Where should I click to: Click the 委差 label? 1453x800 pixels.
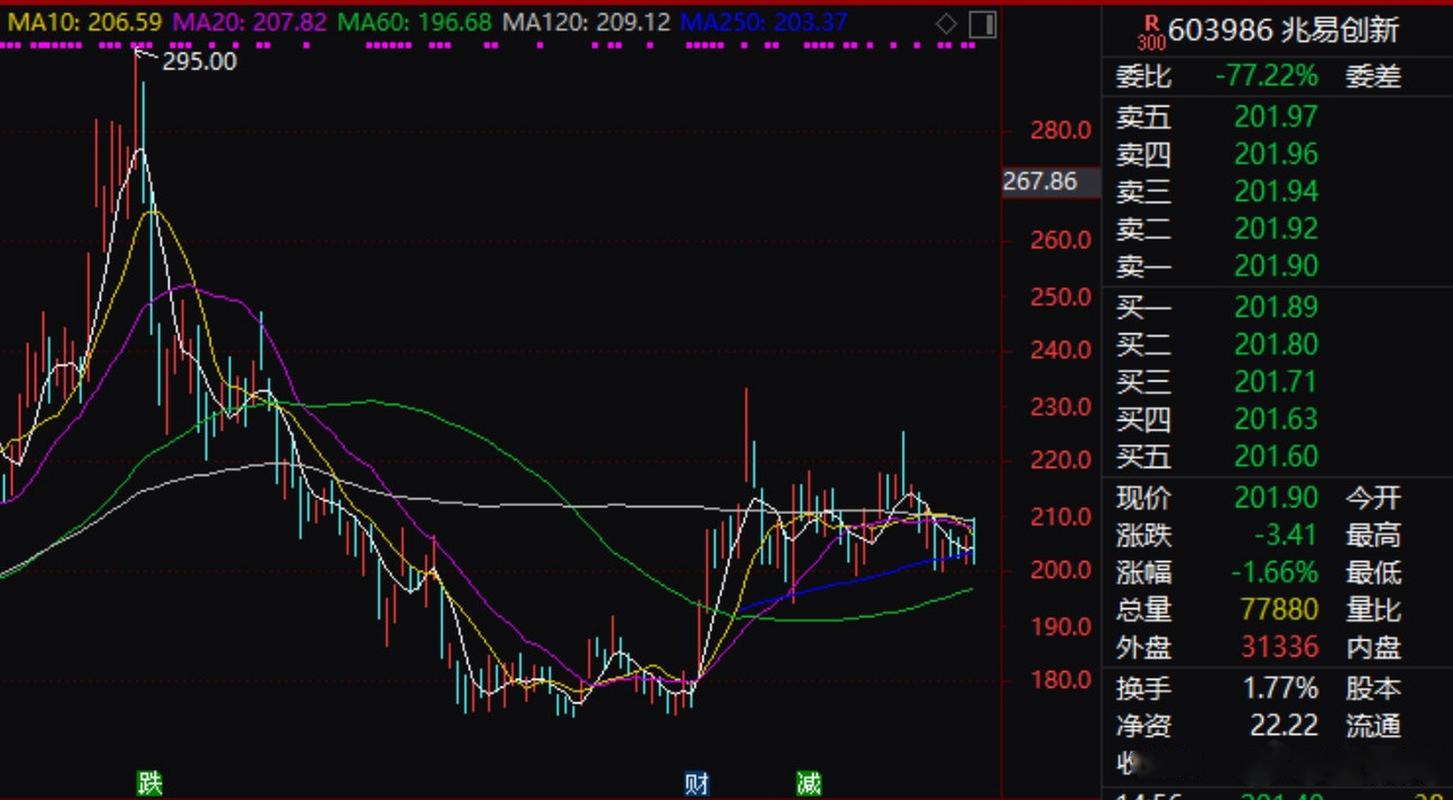coord(1373,77)
